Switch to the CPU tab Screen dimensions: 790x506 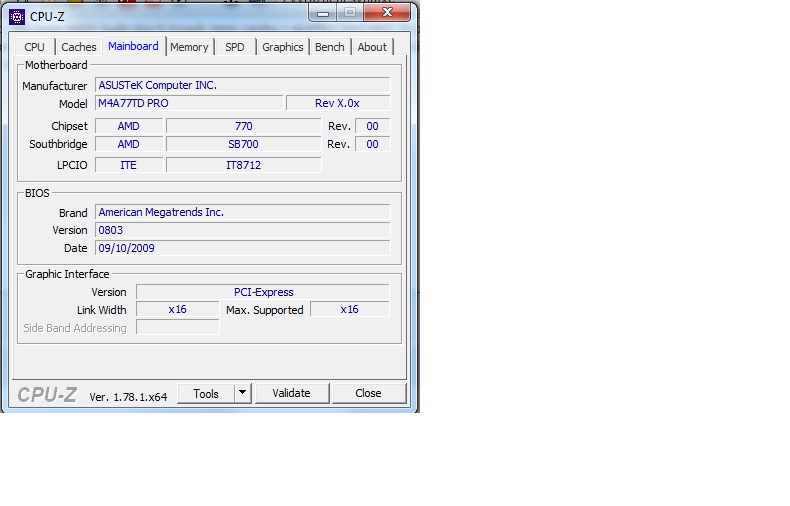tap(34, 47)
